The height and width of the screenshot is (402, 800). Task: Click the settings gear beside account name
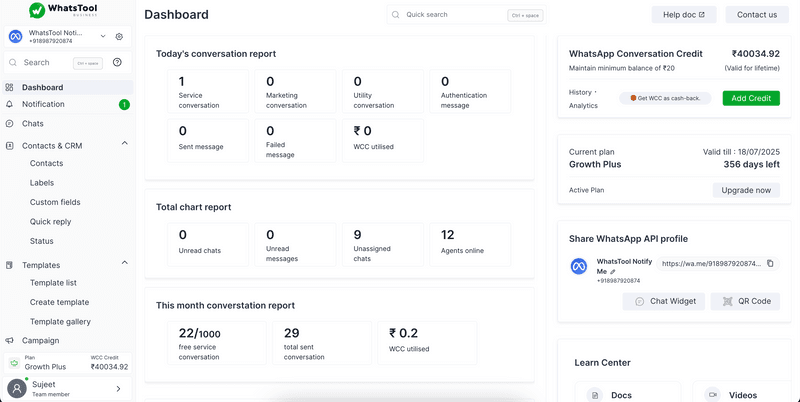pyautogui.click(x=119, y=37)
